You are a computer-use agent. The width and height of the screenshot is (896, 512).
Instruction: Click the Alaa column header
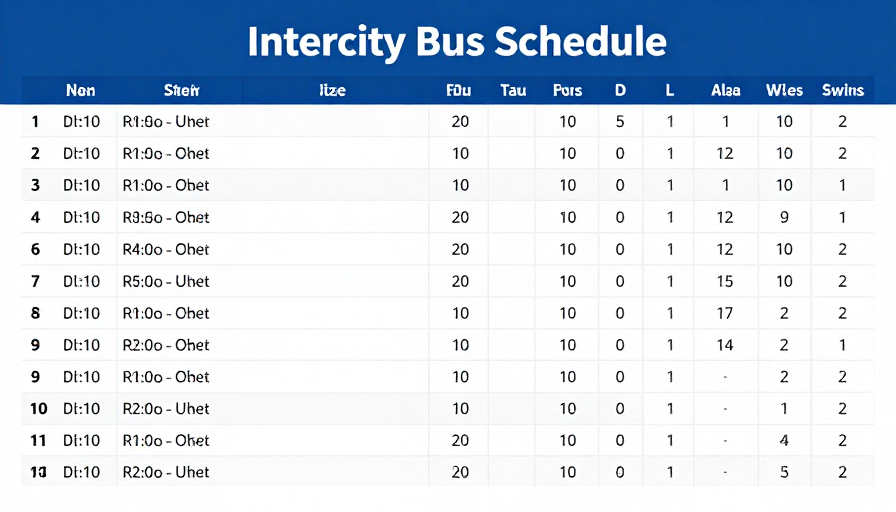coord(726,90)
